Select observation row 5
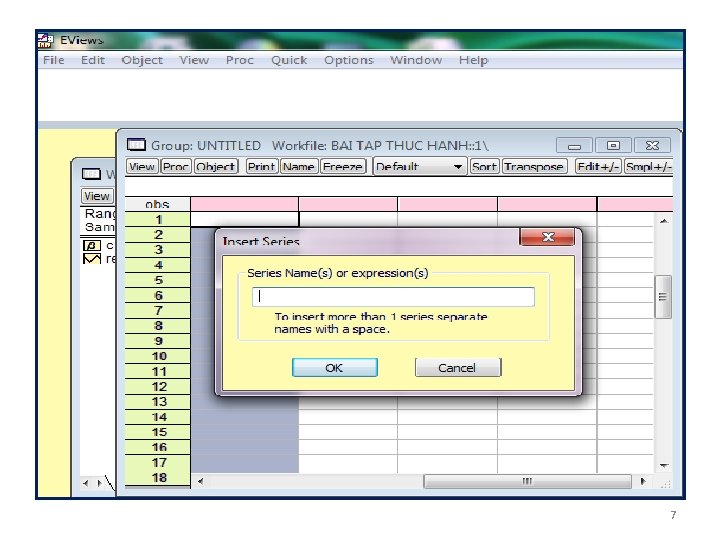Viewport: 720px width, 540px height. (158, 280)
